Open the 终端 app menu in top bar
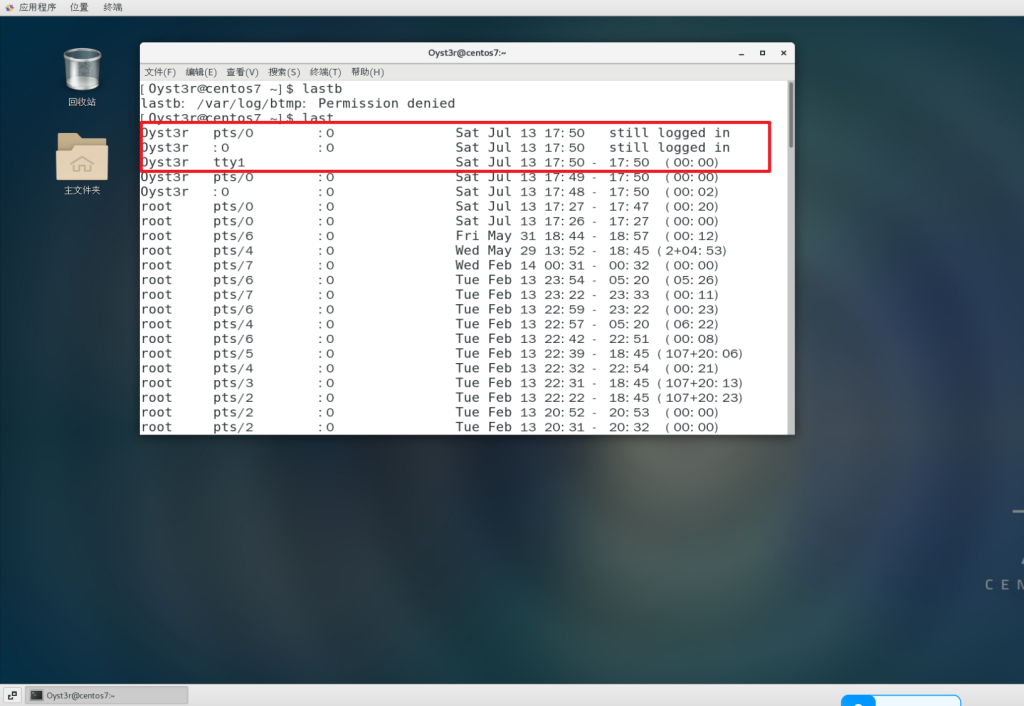The height and width of the screenshot is (706, 1024). (113, 7)
